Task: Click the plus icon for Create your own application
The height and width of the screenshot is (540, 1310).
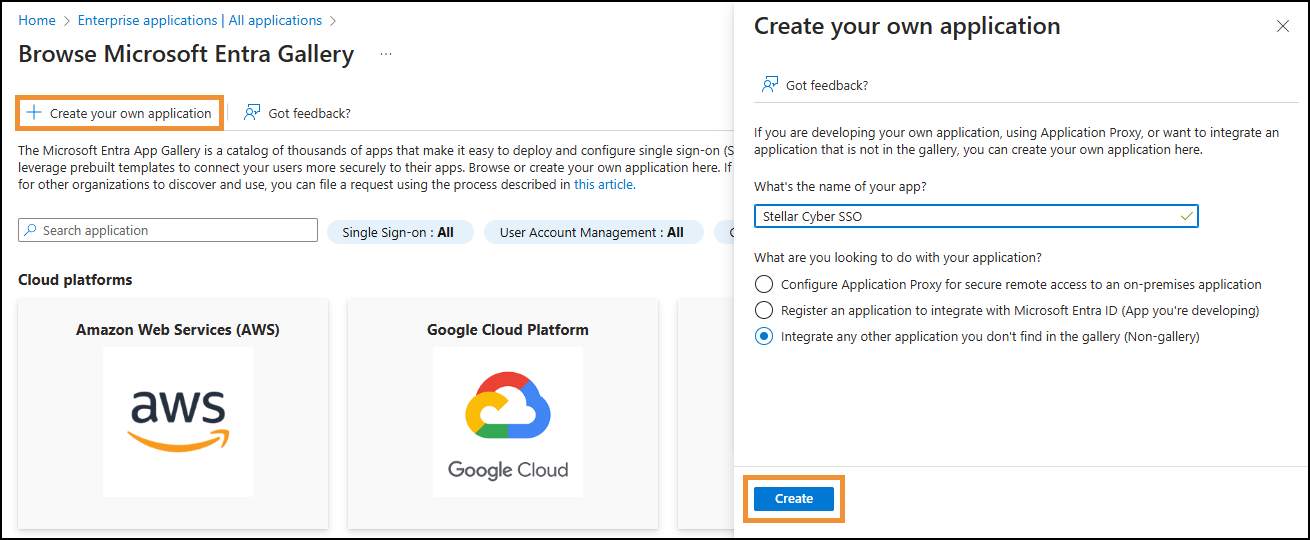Action: [34, 113]
